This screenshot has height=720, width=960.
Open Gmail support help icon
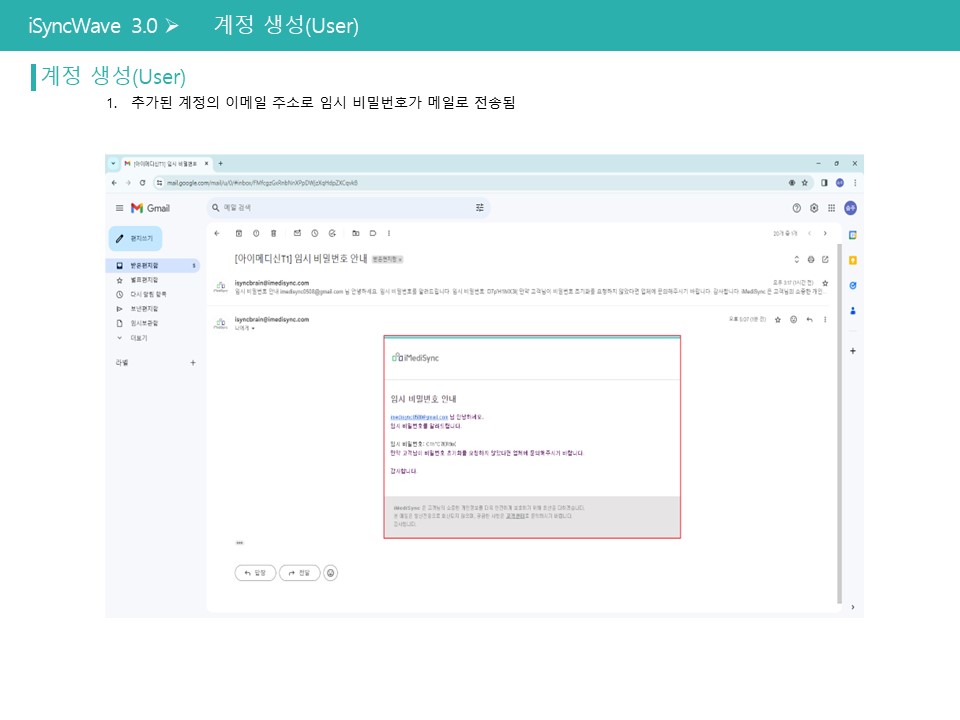coord(797,208)
